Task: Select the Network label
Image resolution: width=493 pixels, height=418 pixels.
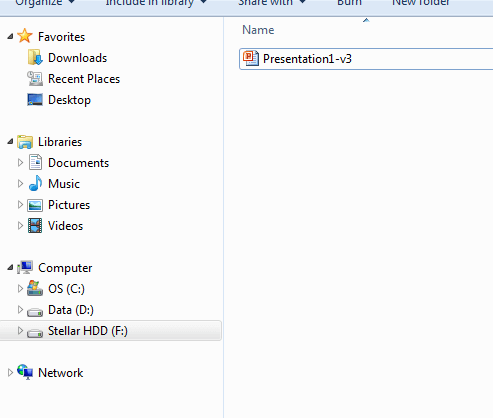Action: pos(61,373)
